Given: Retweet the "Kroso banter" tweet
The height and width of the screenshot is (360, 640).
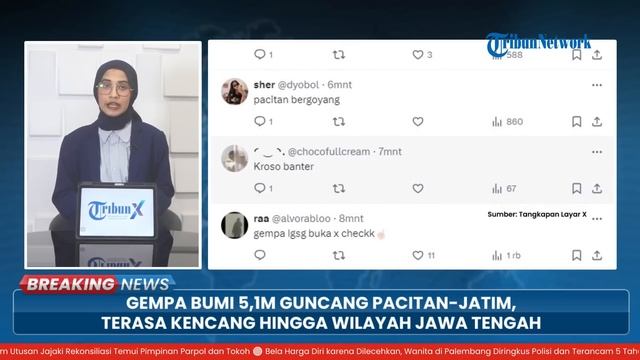Looking at the screenshot, I should (338, 189).
